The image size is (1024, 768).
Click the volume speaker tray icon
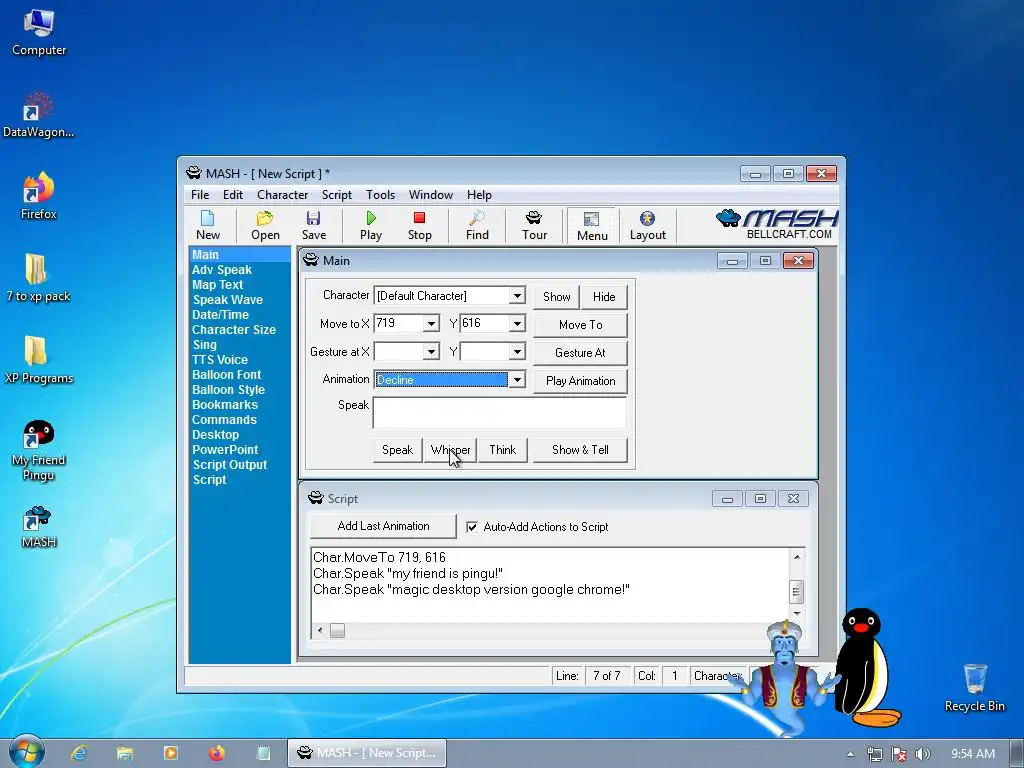tap(922, 754)
